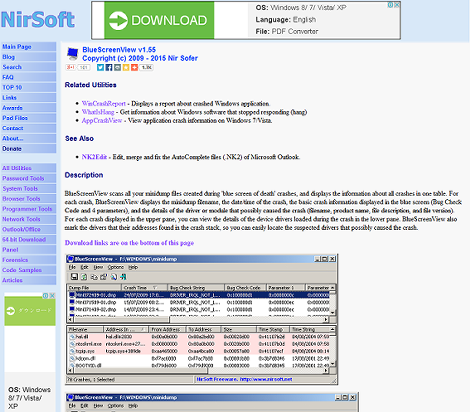Click the Google +1 count bubble showing 101

(x=84, y=68)
